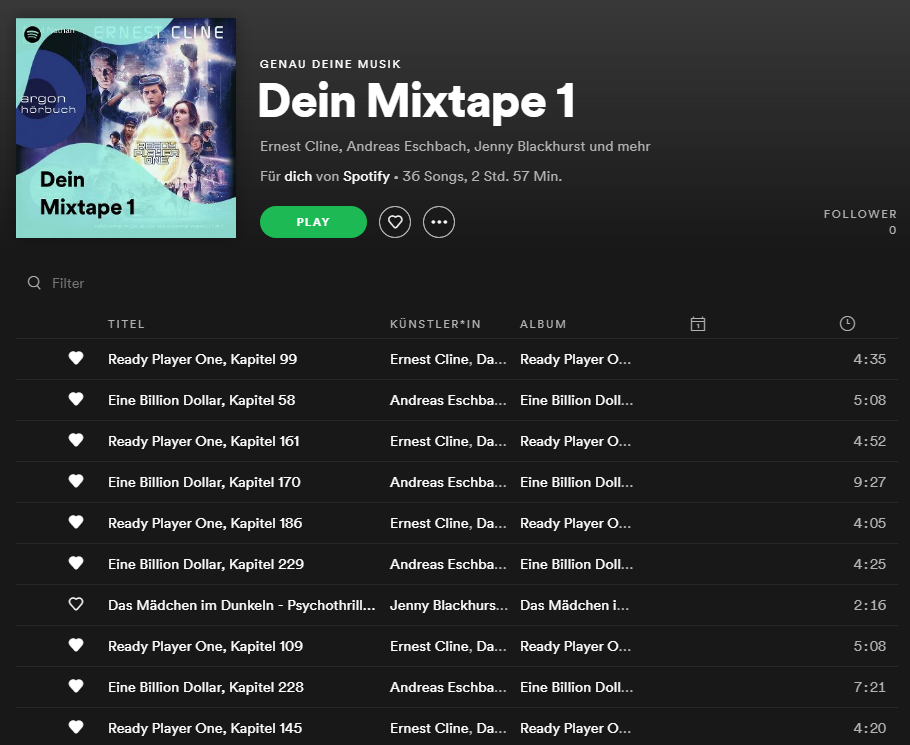The width and height of the screenshot is (910, 745).
Task: Sort tracks by TITEL column header
Action: click(x=126, y=324)
